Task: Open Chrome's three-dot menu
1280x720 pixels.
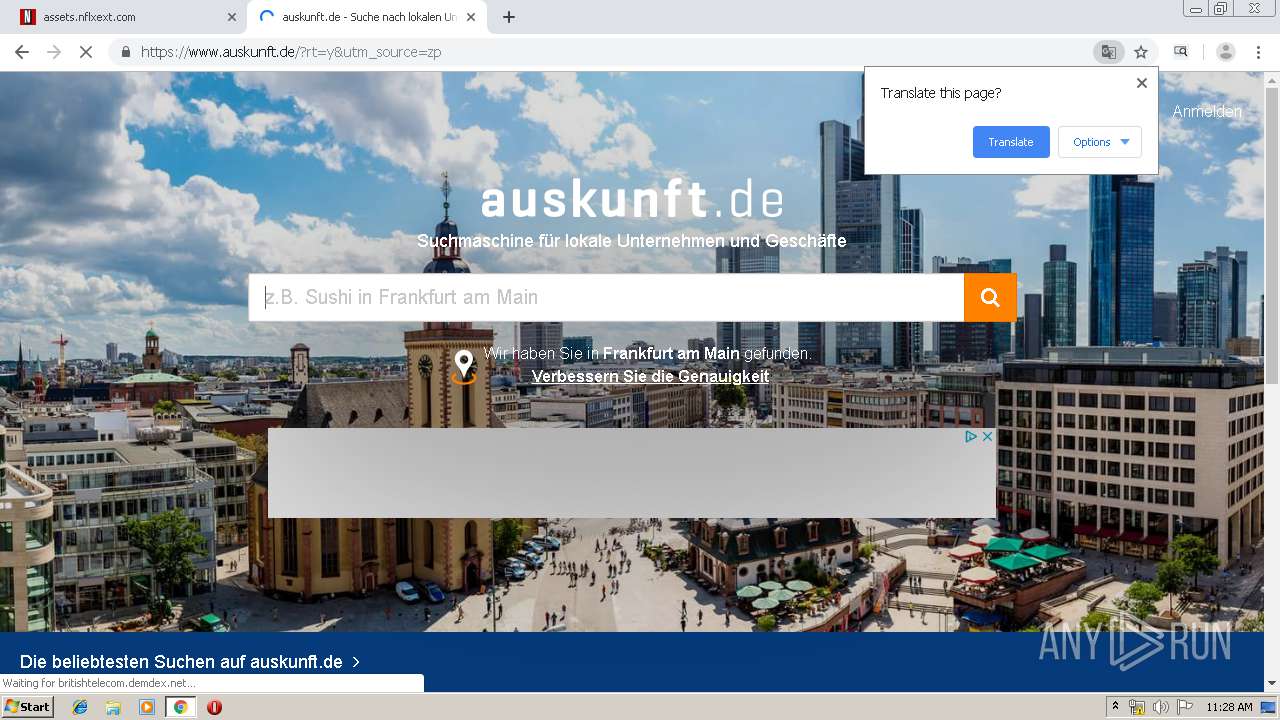Action: (x=1259, y=52)
